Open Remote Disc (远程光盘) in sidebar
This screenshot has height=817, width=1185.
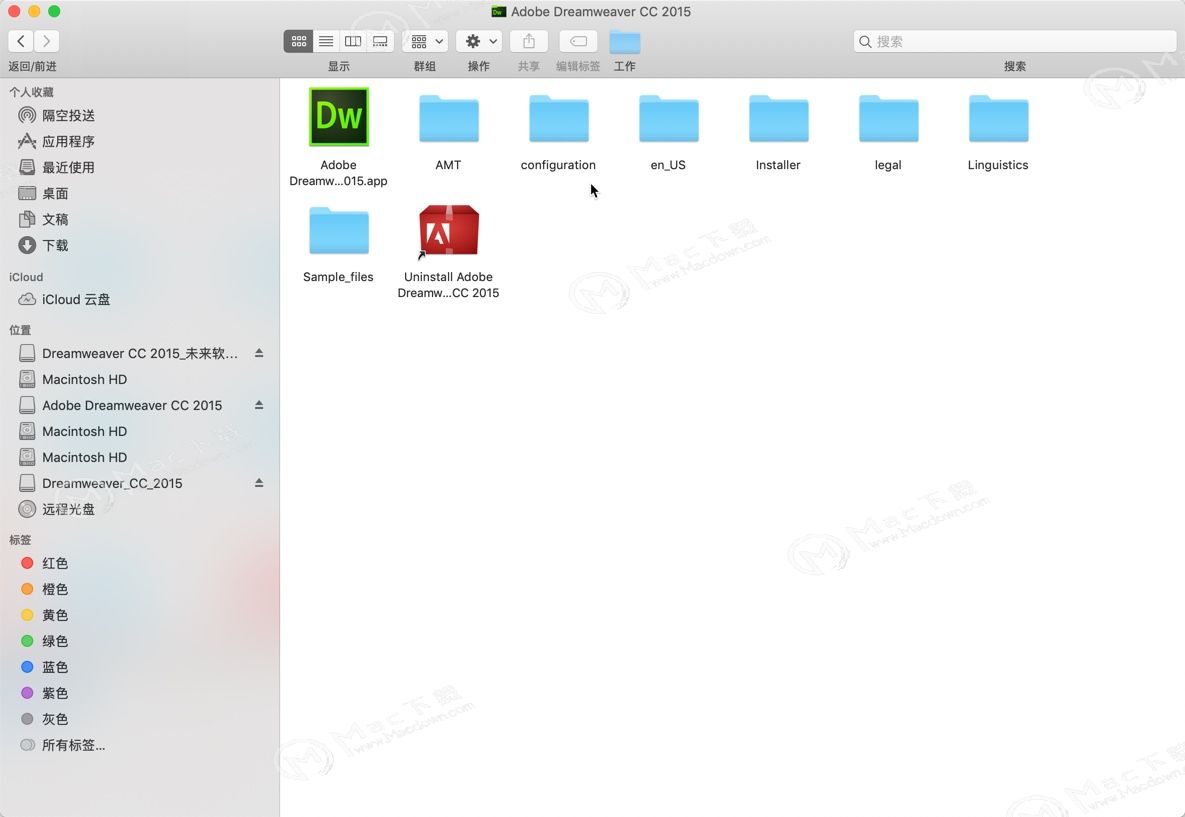57,509
